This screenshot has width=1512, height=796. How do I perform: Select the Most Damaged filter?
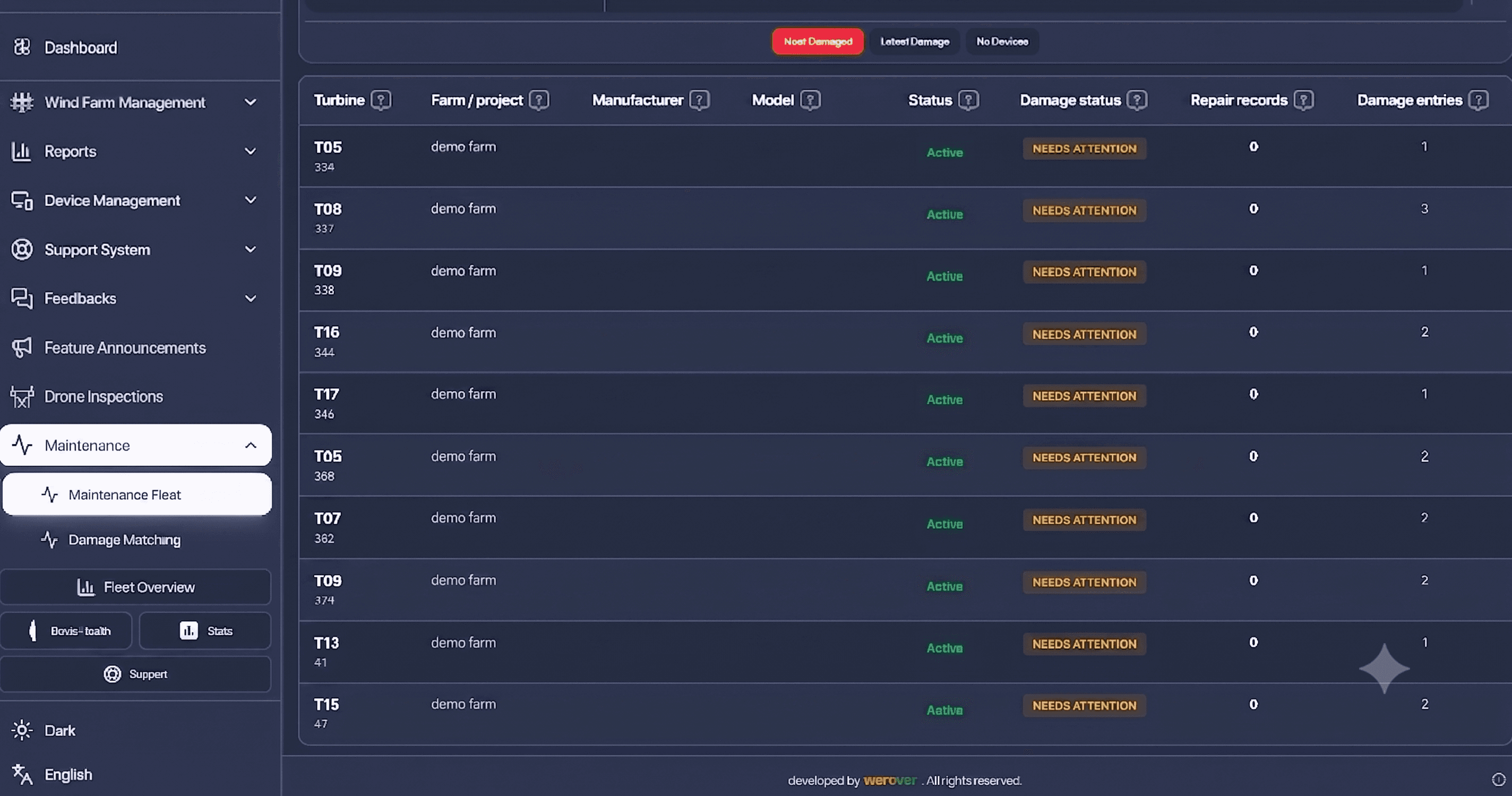[x=818, y=41]
